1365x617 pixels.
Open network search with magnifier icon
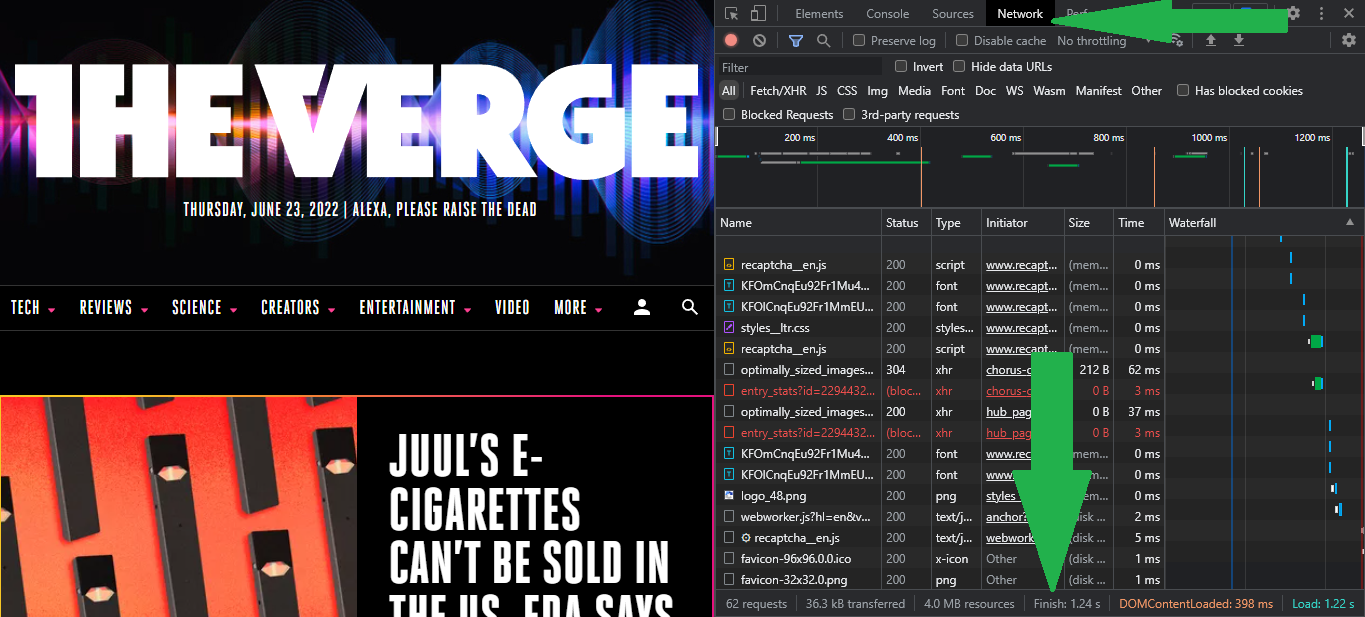coord(823,41)
